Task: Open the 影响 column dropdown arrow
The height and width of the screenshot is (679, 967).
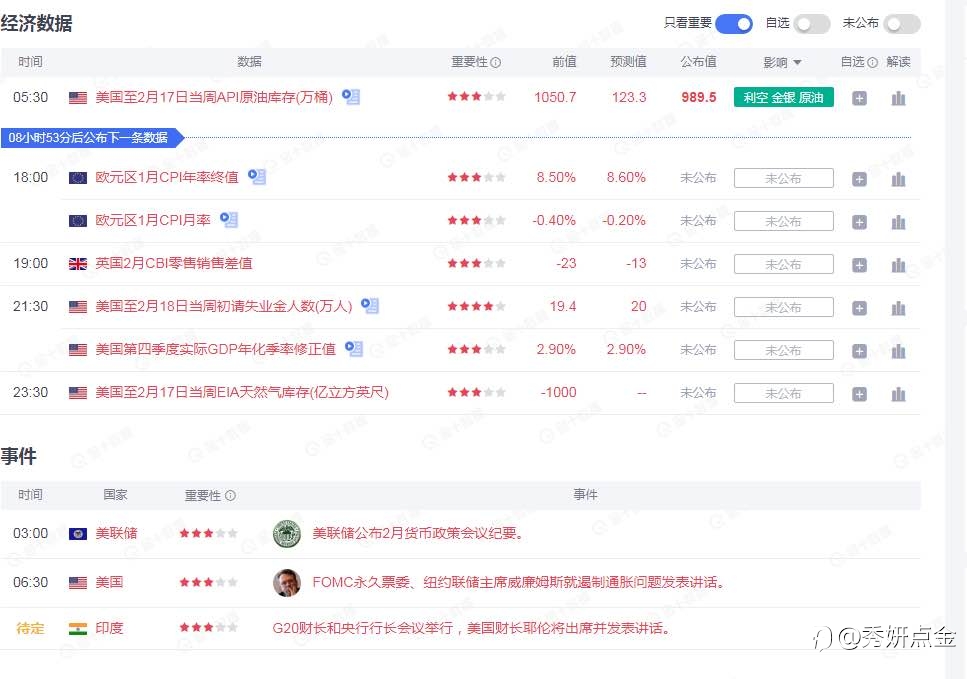Action: pyautogui.click(x=797, y=62)
